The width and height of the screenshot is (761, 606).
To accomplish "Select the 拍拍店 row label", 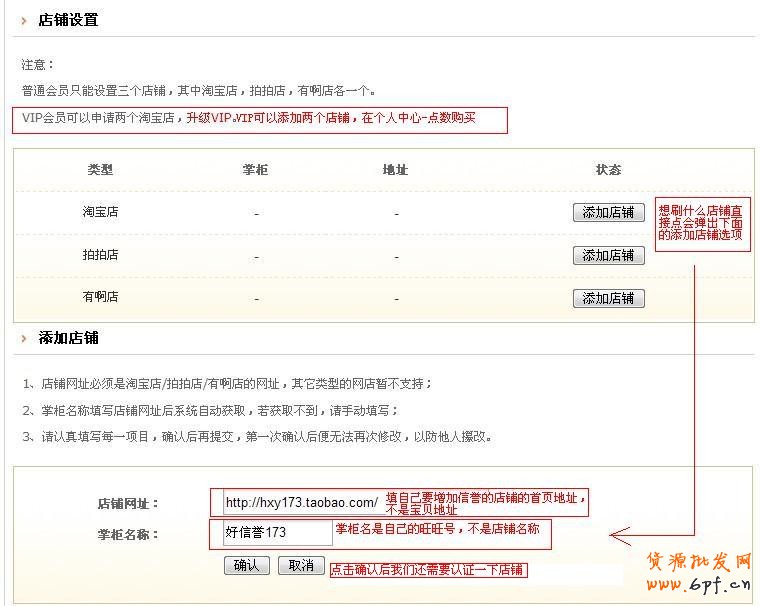I will pyautogui.click(x=100, y=255).
